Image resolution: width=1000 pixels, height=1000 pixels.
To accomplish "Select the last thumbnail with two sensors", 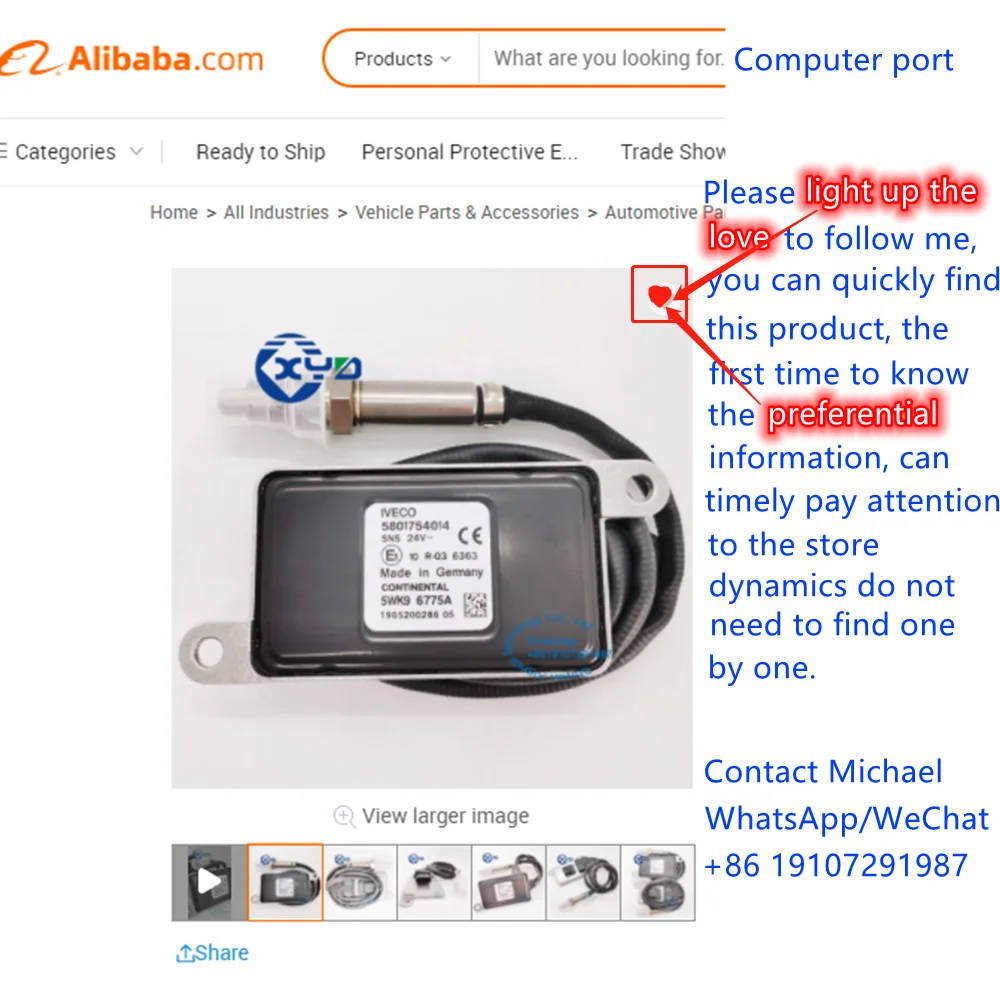I will pos(658,882).
